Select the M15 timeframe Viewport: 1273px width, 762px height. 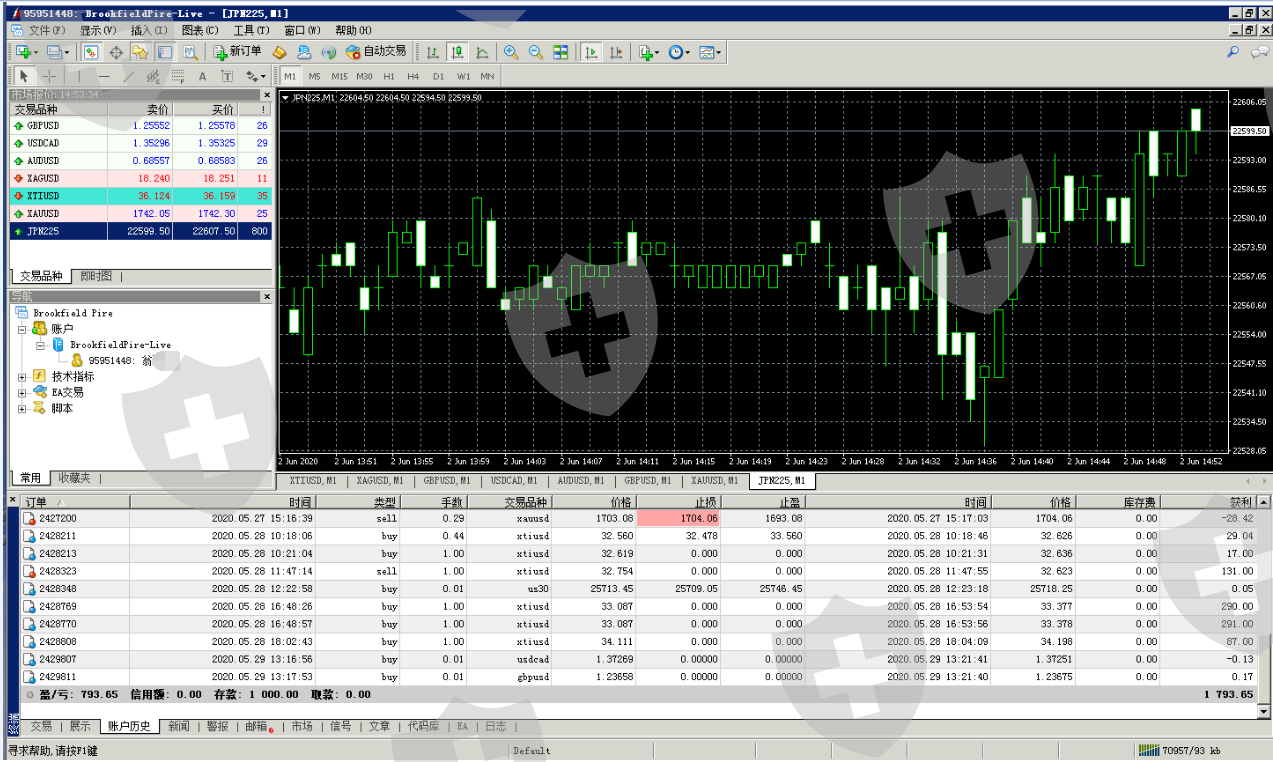pyautogui.click(x=339, y=76)
